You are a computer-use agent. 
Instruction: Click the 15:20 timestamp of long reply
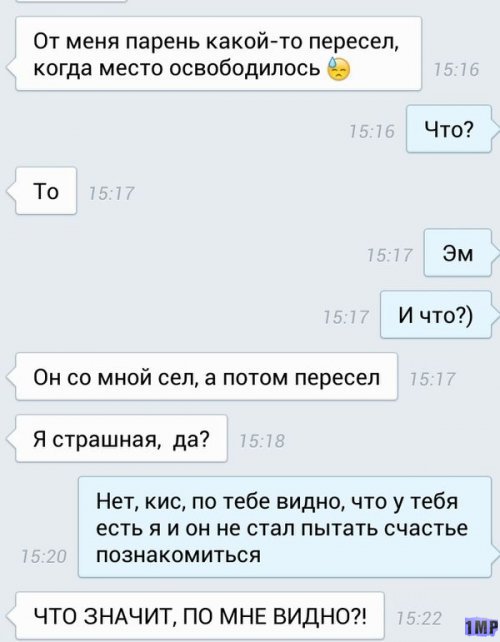[43, 556]
